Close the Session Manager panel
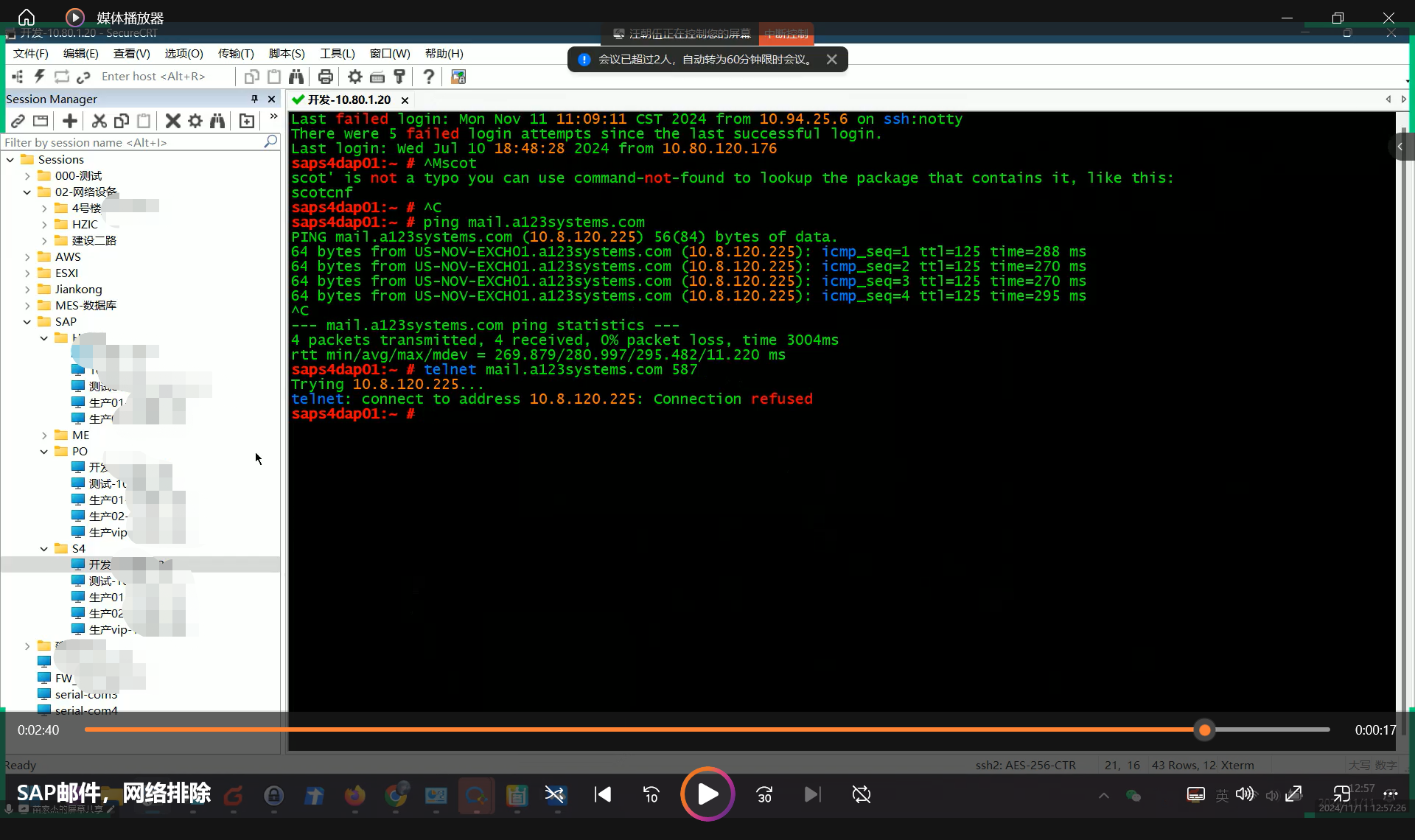Screen dimensions: 1415x840 click(271, 99)
